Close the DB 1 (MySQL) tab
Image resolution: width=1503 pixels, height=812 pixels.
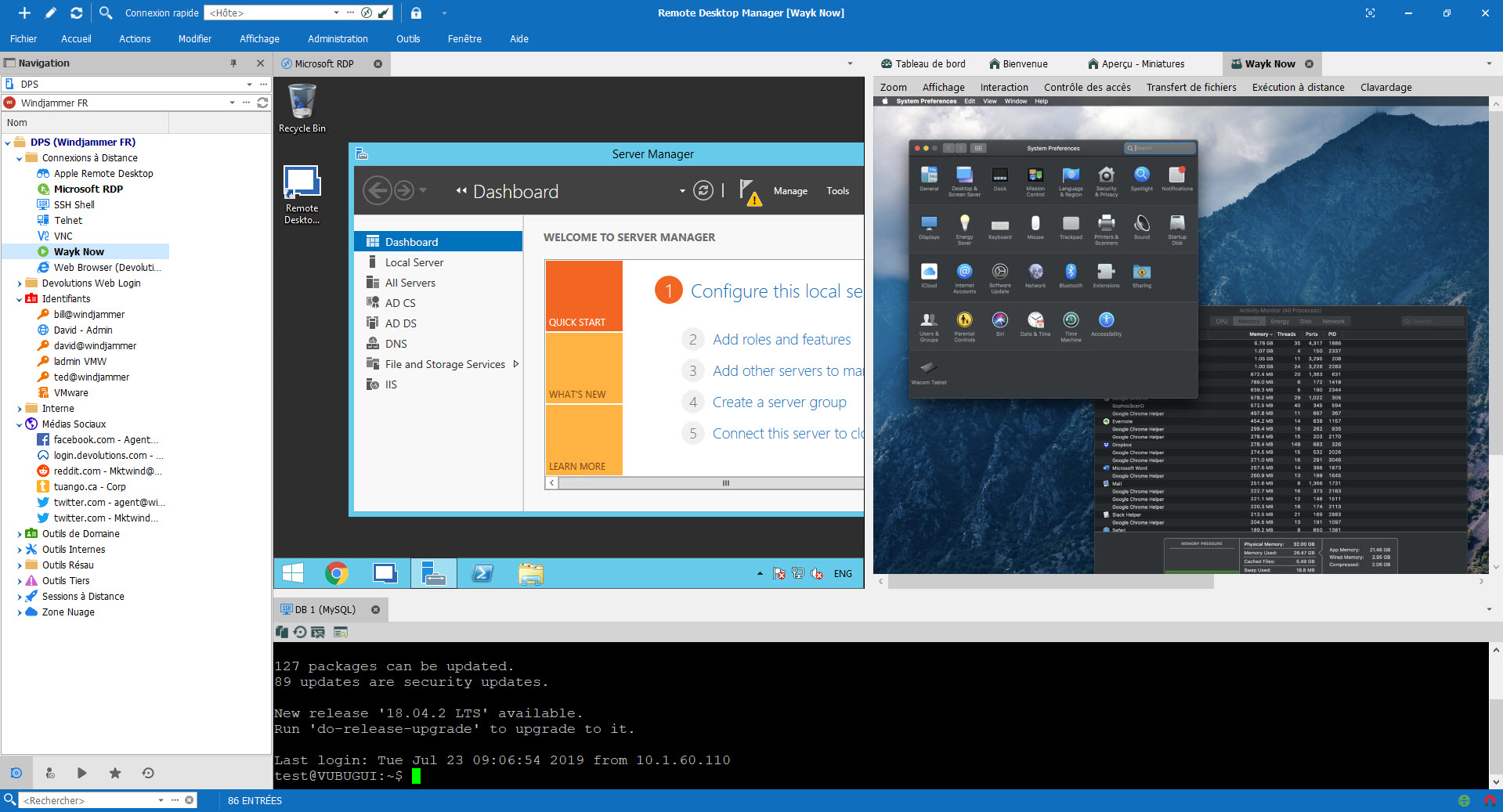[375, 609]
